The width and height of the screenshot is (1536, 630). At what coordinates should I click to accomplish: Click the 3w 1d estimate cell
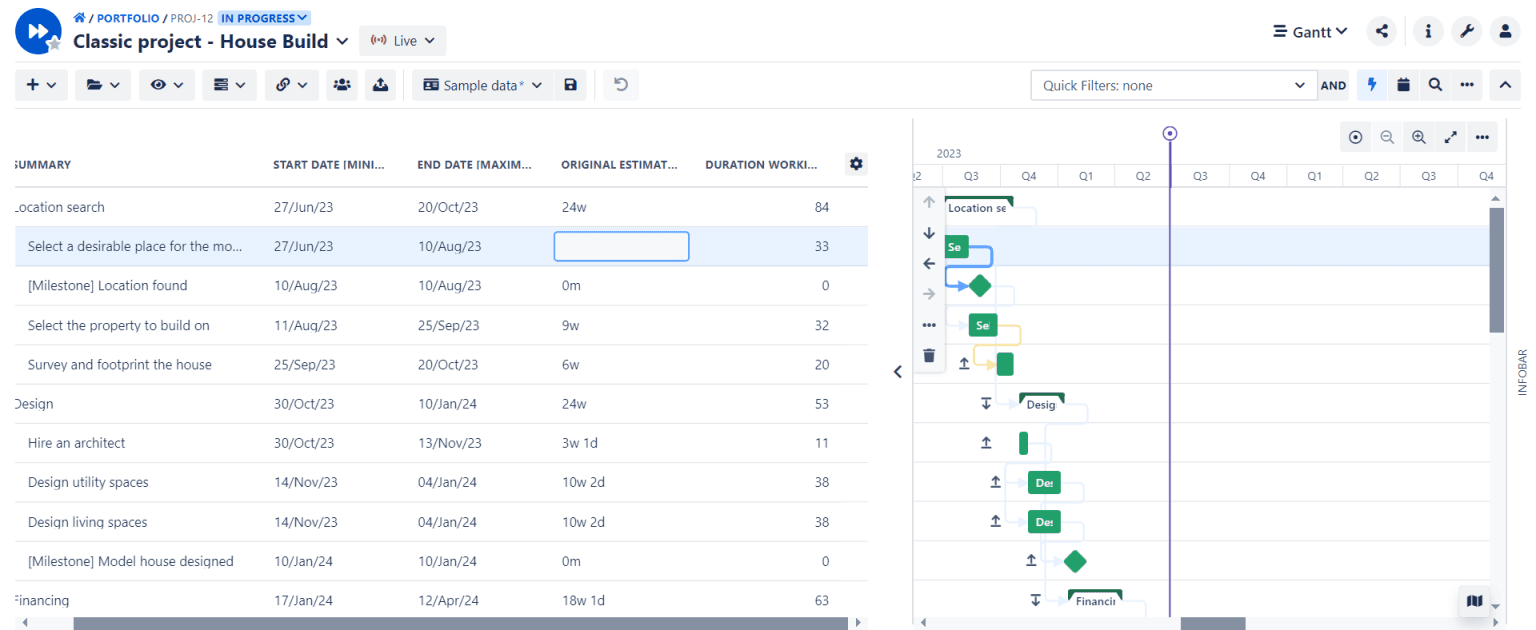[582, 443]
